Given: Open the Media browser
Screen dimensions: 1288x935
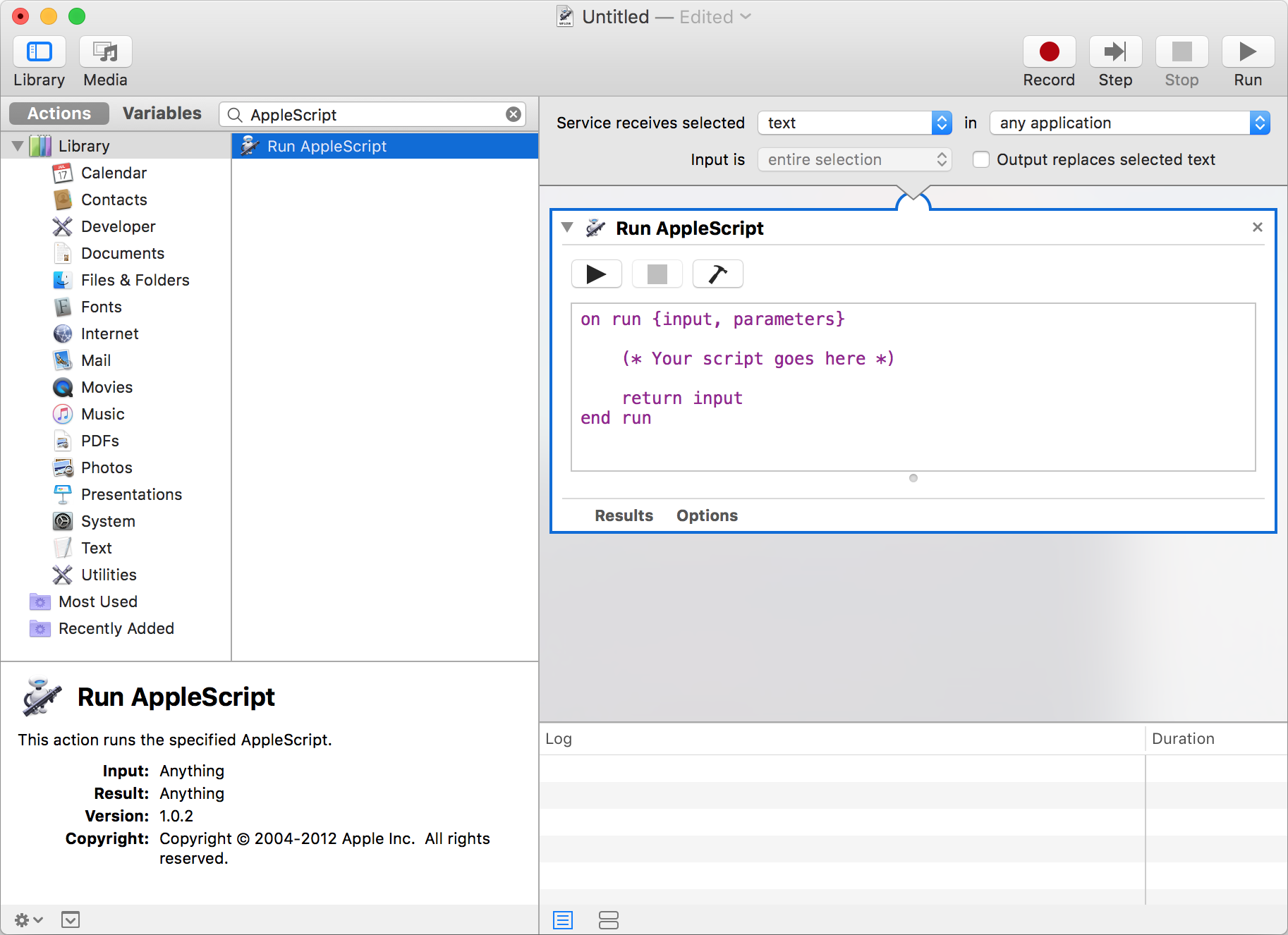Looking at the screenshot, I should (x=106, y=52).
